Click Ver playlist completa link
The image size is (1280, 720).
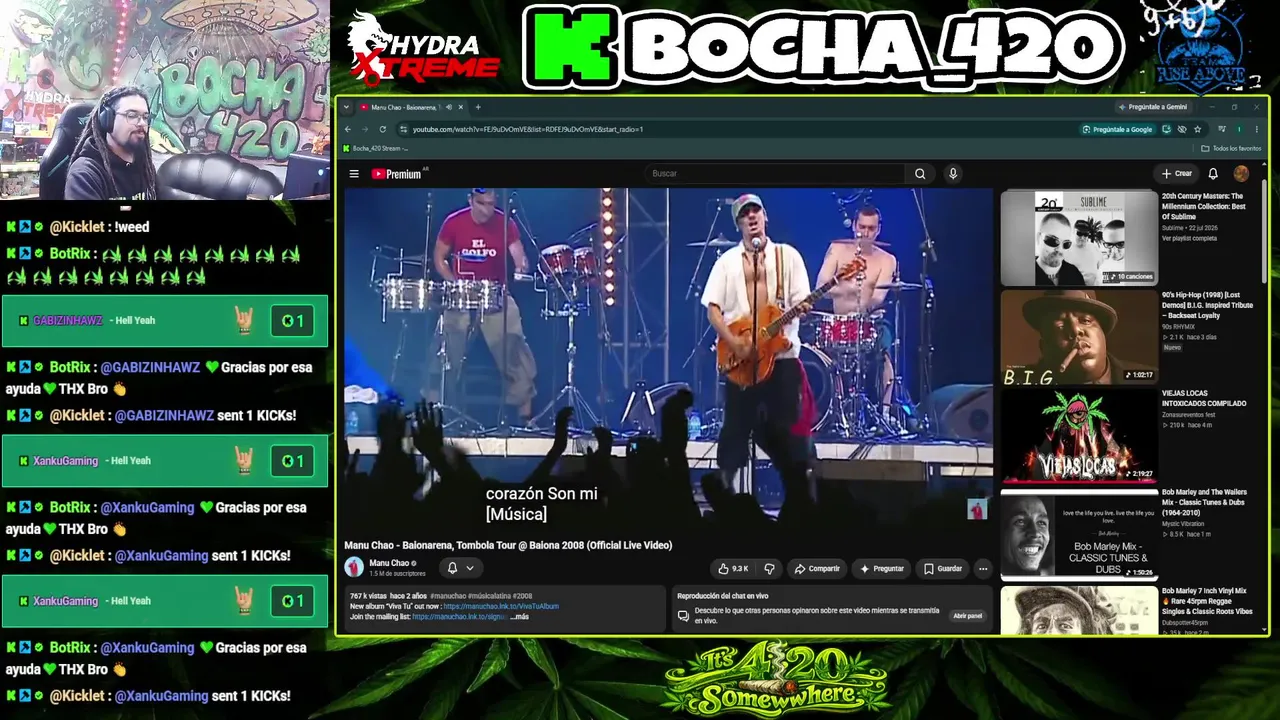coord(1189,238)
